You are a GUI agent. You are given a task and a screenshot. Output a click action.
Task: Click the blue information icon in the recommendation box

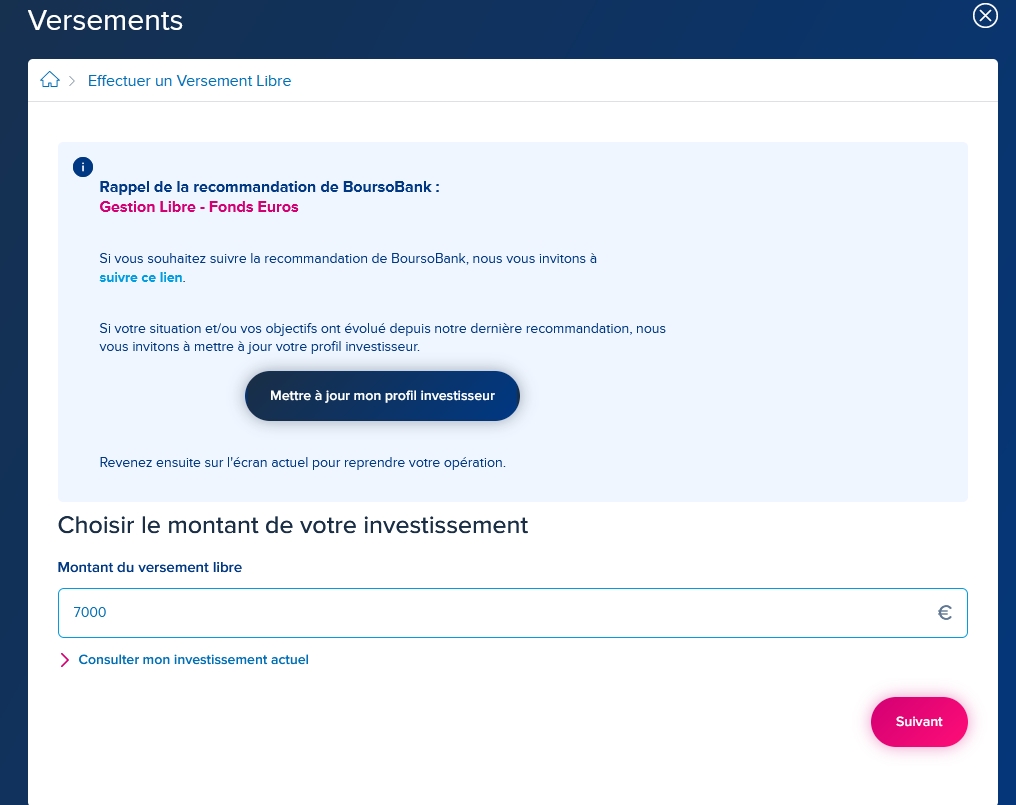pos(83,167)
